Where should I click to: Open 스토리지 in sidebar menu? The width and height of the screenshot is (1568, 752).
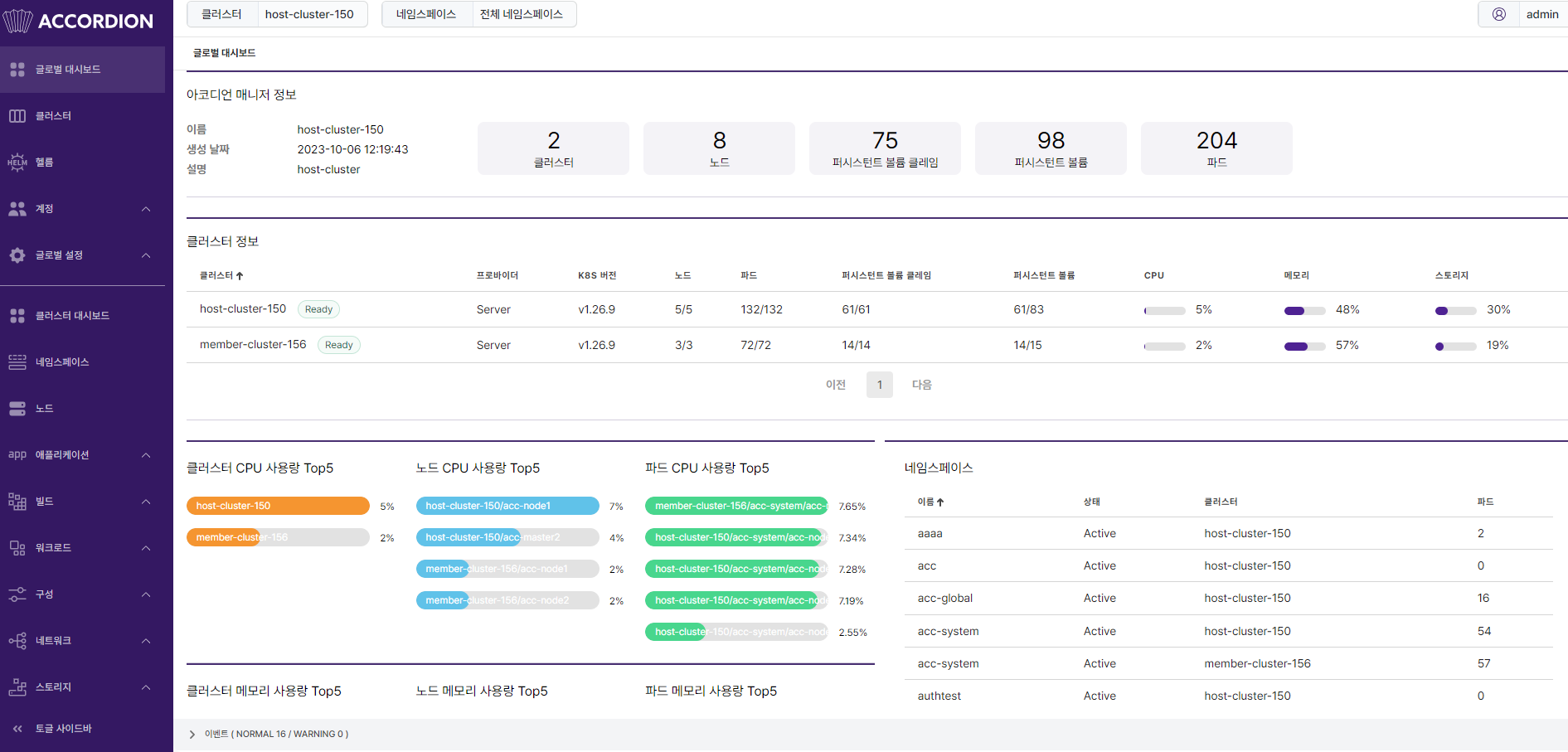coord(53,687)
